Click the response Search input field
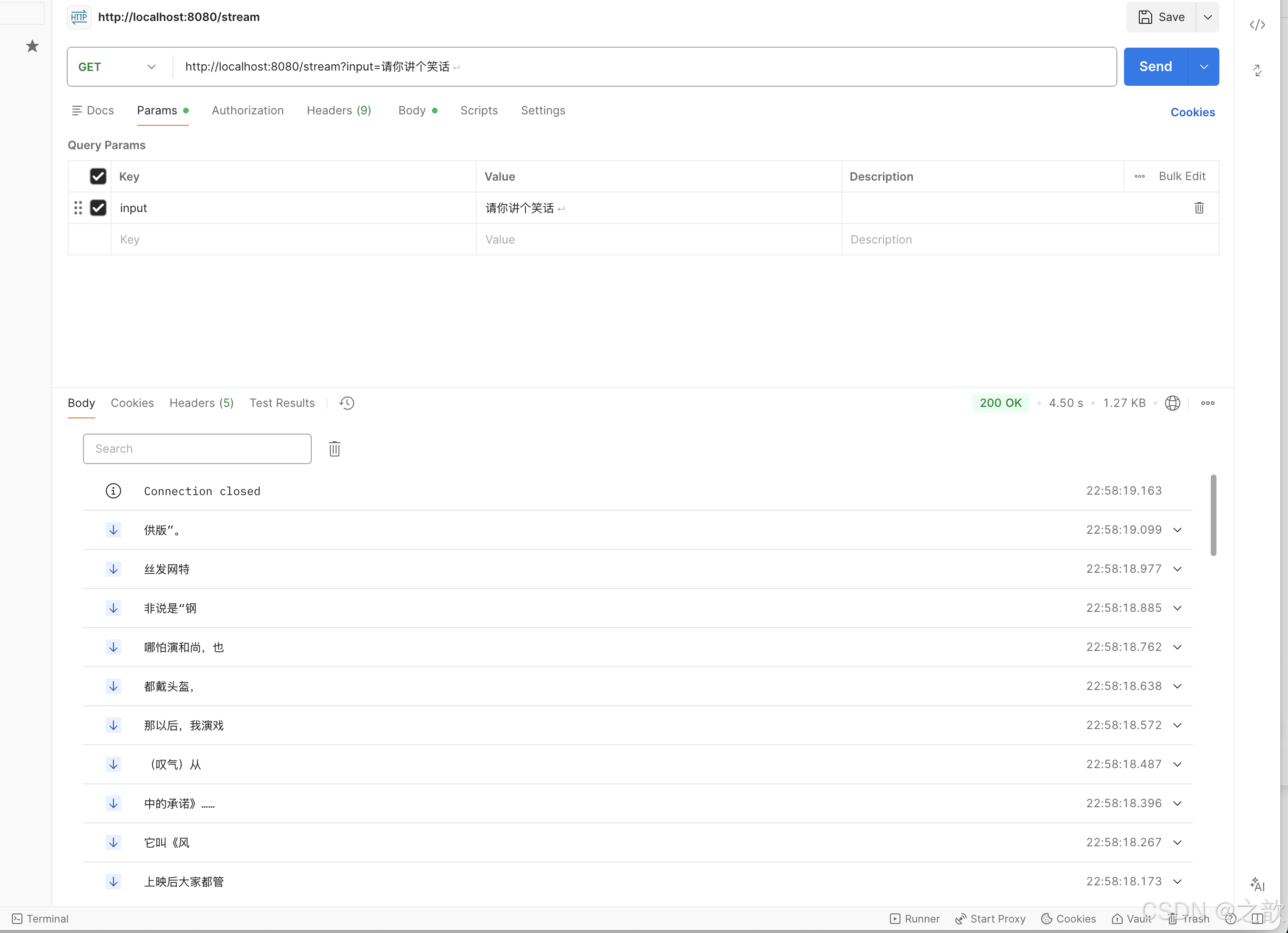The width and height of the screenshot is (1288, 933). tap(197, 449)
